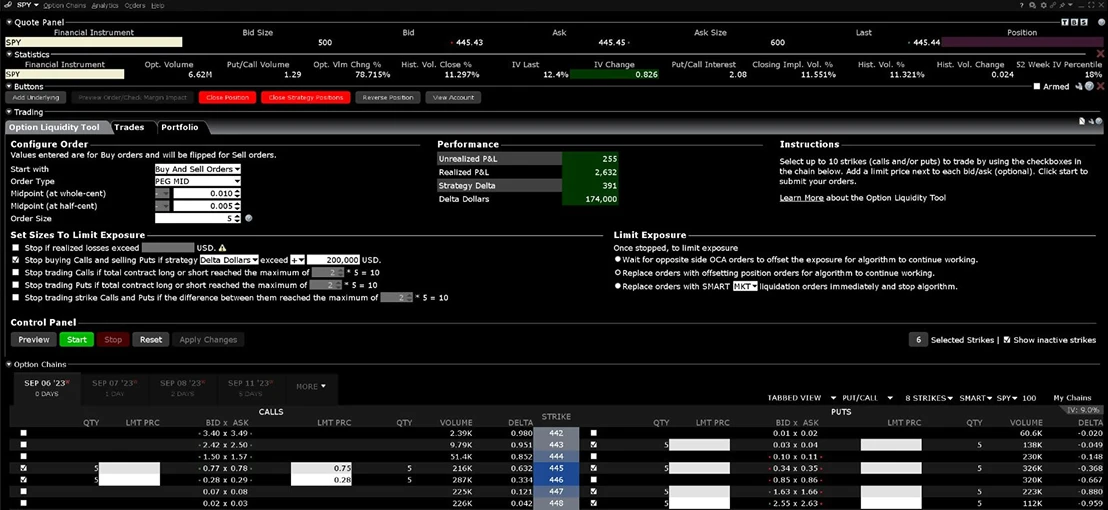Toggle the Armed checkbox

(x=1037, y=86)
